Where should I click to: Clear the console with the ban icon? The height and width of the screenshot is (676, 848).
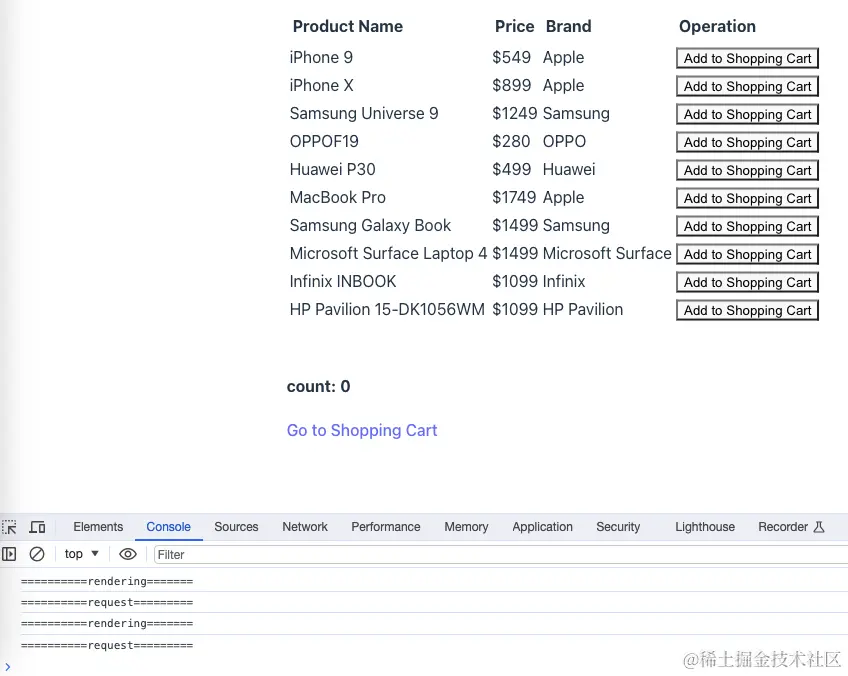click(x=37, y=554)
